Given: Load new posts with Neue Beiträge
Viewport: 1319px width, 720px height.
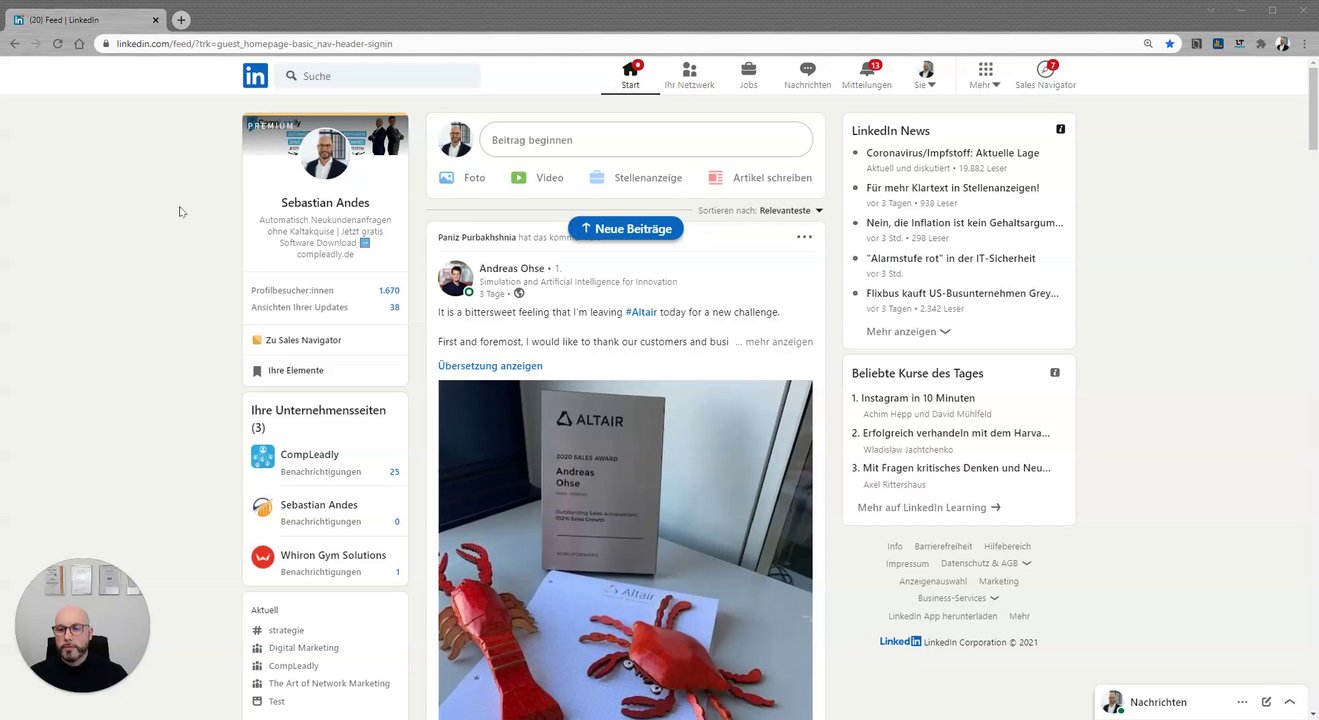Looking at the screenshot, I should click(626, 229).
